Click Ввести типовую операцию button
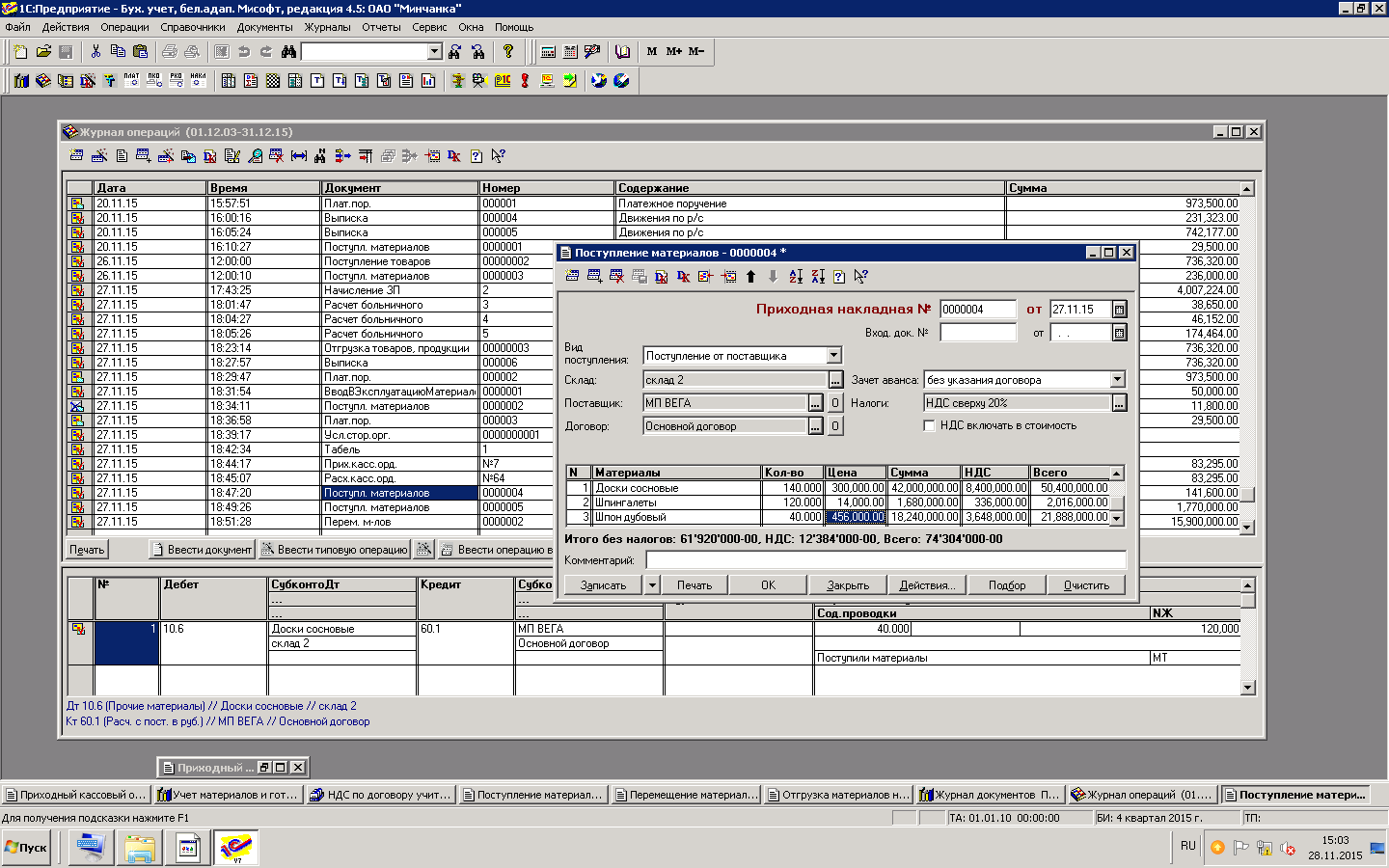Viewport: 1389px width, 868px height. pyautogui.click(x=334, y=550)
